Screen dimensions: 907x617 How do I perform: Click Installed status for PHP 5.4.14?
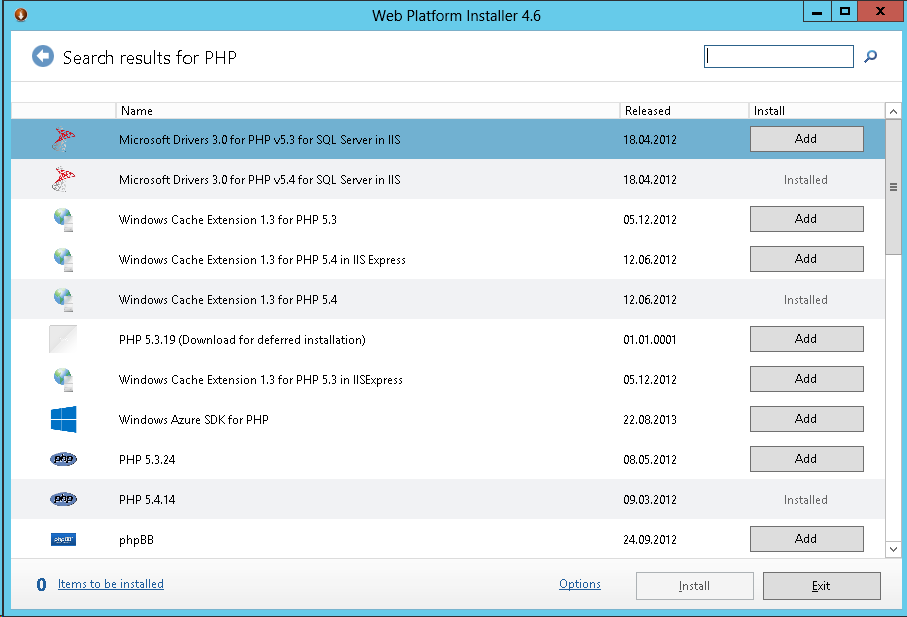[x=806, y=500]
